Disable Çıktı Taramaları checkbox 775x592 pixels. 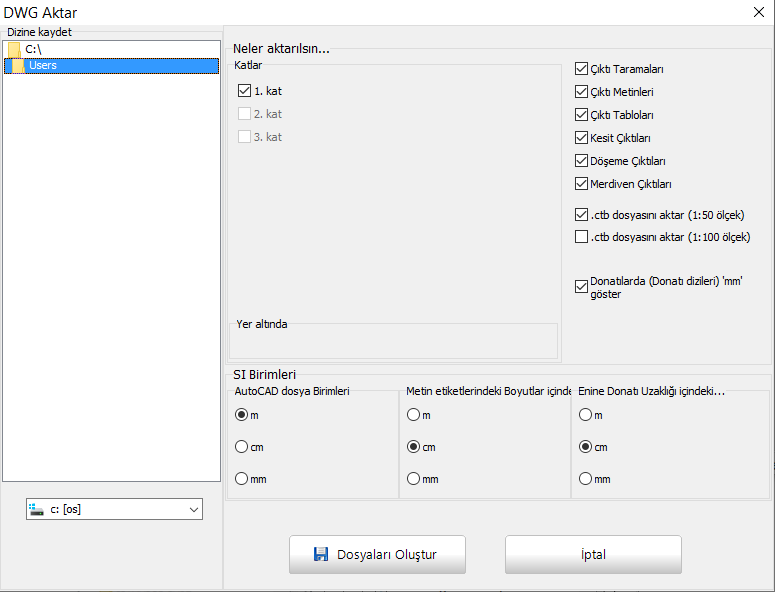click(582, 69)
